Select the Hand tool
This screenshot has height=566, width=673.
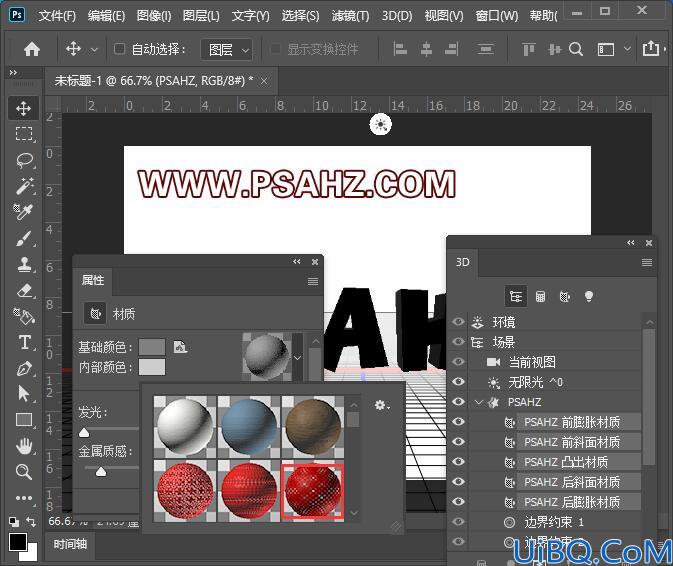pyautogui.click(x=24, y=446)
